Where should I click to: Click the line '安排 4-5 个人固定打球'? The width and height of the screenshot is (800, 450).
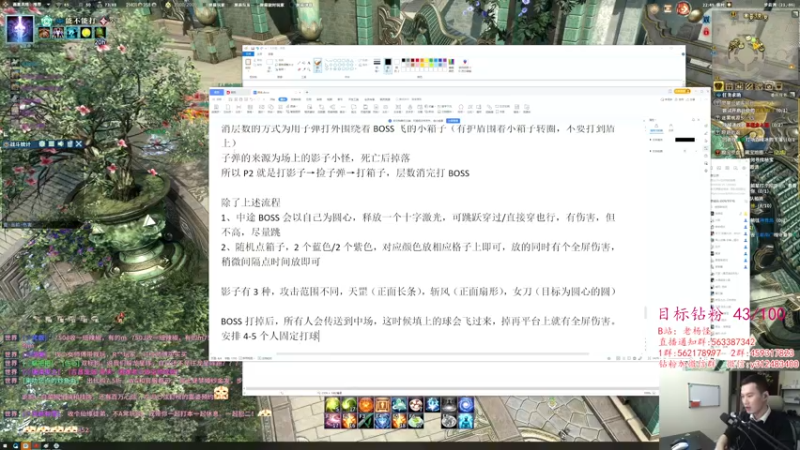(x=270, y=336)
